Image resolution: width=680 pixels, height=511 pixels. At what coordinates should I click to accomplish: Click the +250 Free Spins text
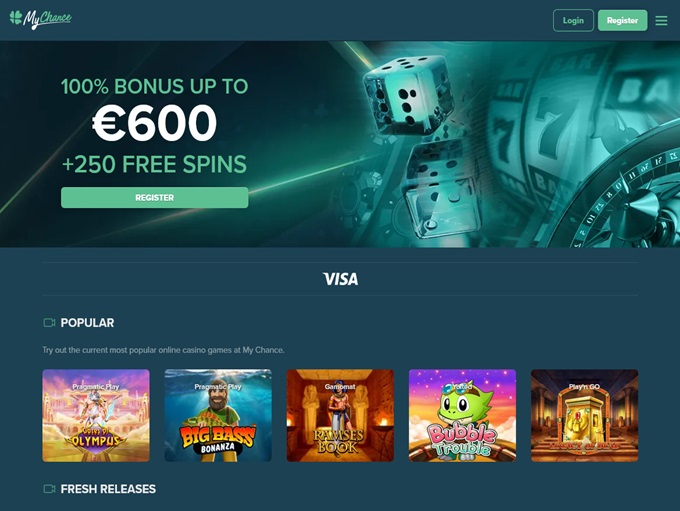[154, 164]
